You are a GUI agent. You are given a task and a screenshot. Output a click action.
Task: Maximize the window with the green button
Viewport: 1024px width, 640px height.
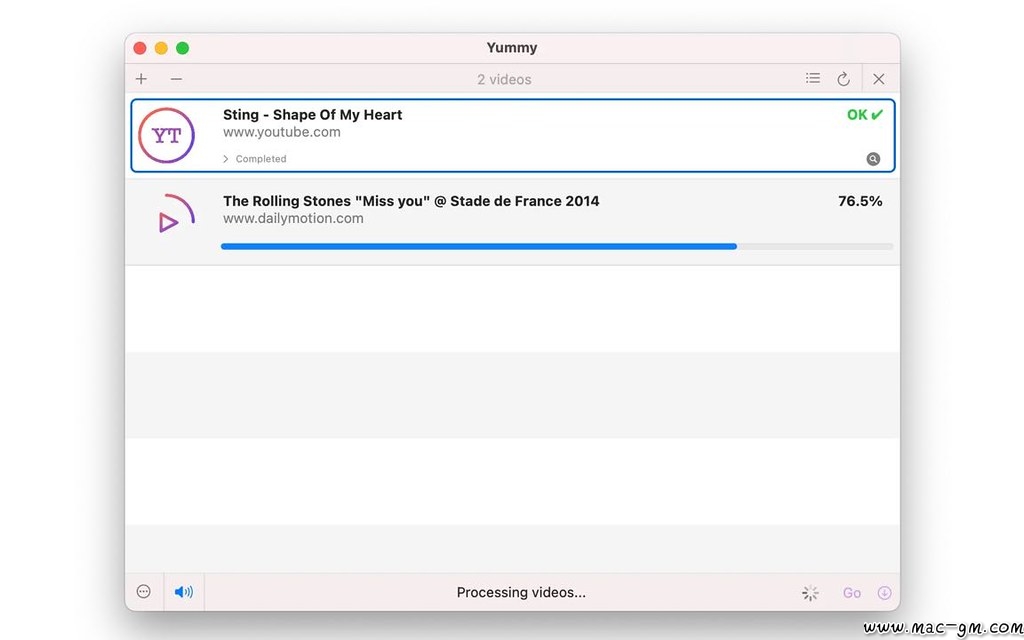tap(183, 48)
